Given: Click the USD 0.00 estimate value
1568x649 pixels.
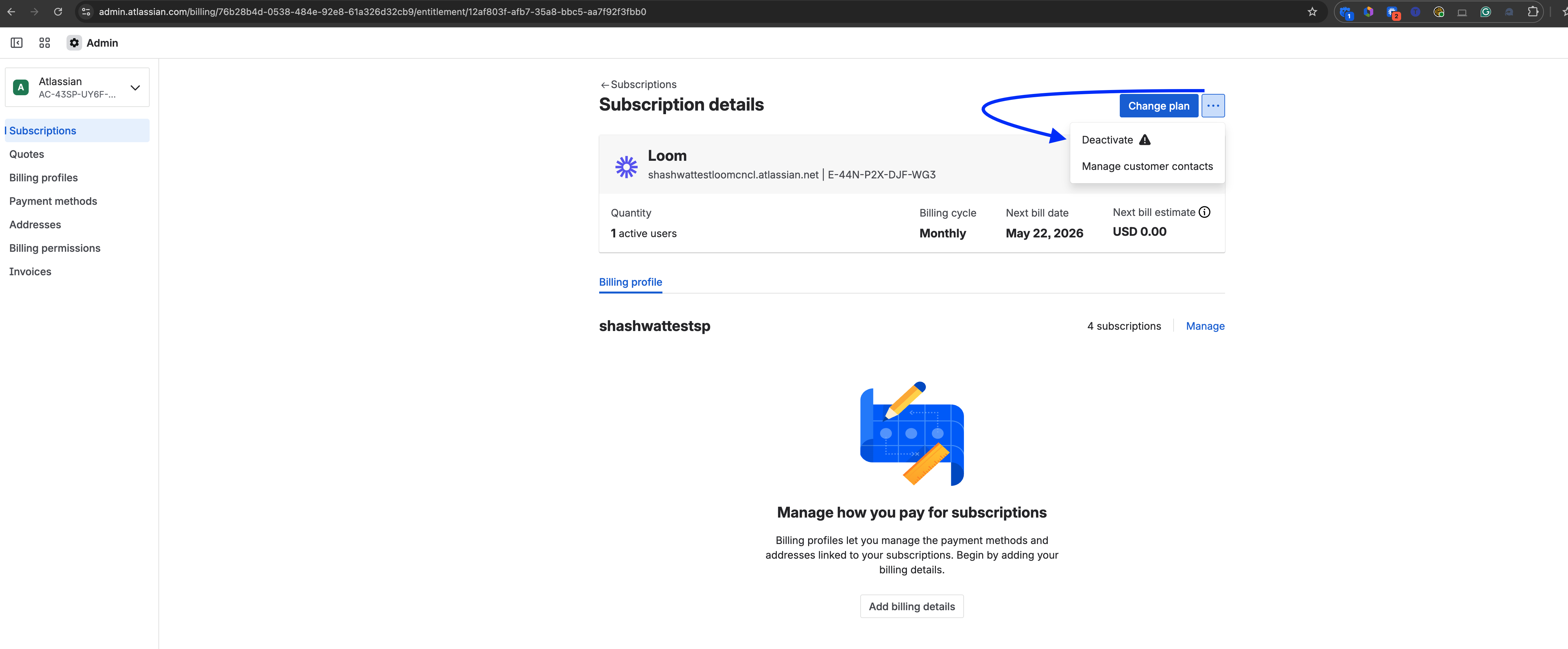Looking at the screenshot, I should [1139, 231].
